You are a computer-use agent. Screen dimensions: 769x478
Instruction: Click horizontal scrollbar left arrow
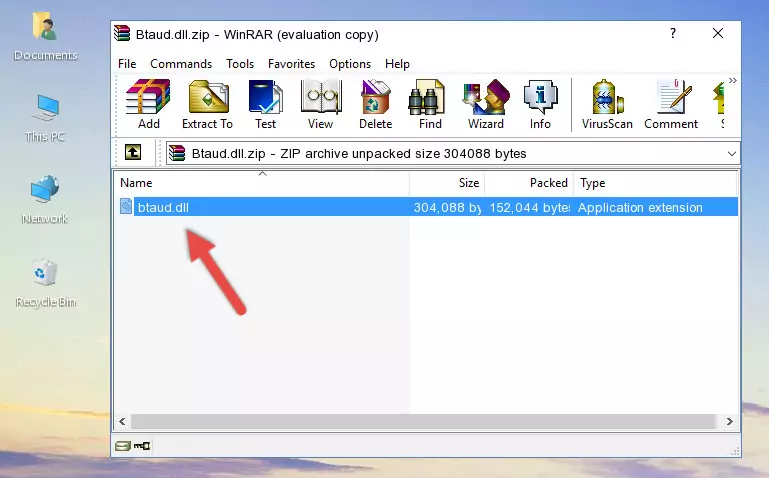coord(123,421)
